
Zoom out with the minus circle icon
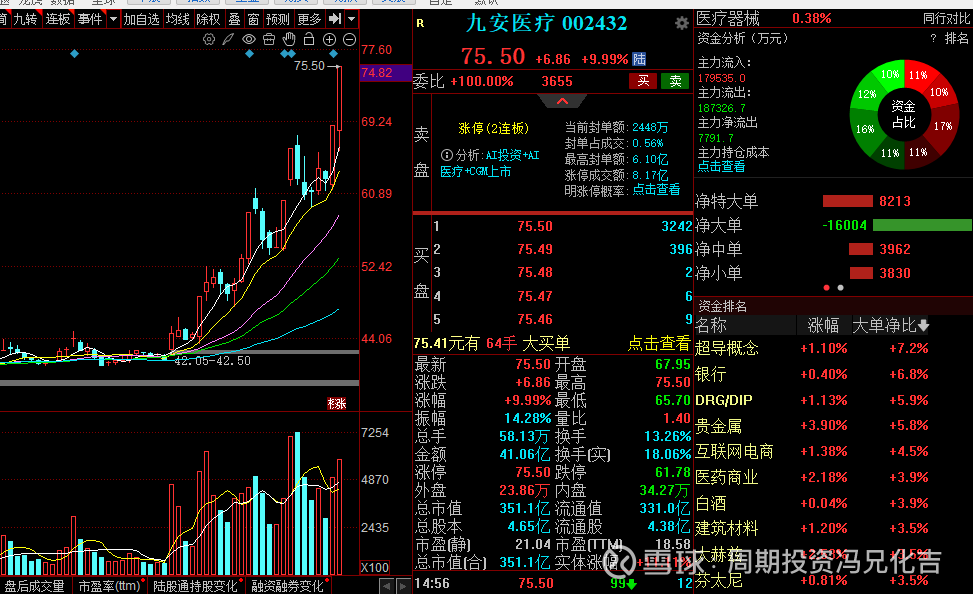[349, 40]
